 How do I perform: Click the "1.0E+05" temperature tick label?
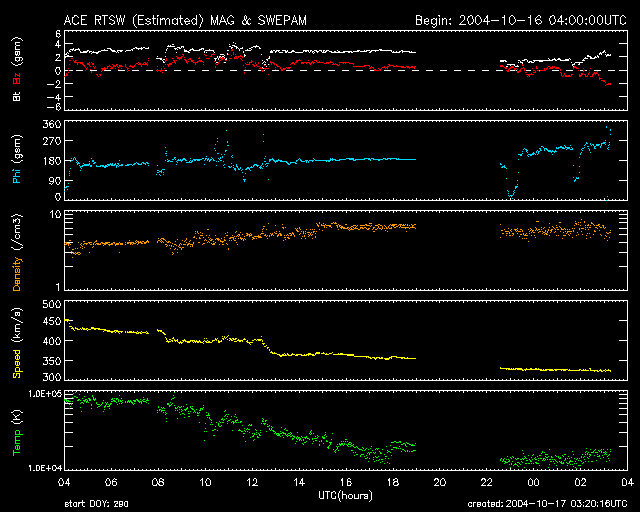pos(45,394)
